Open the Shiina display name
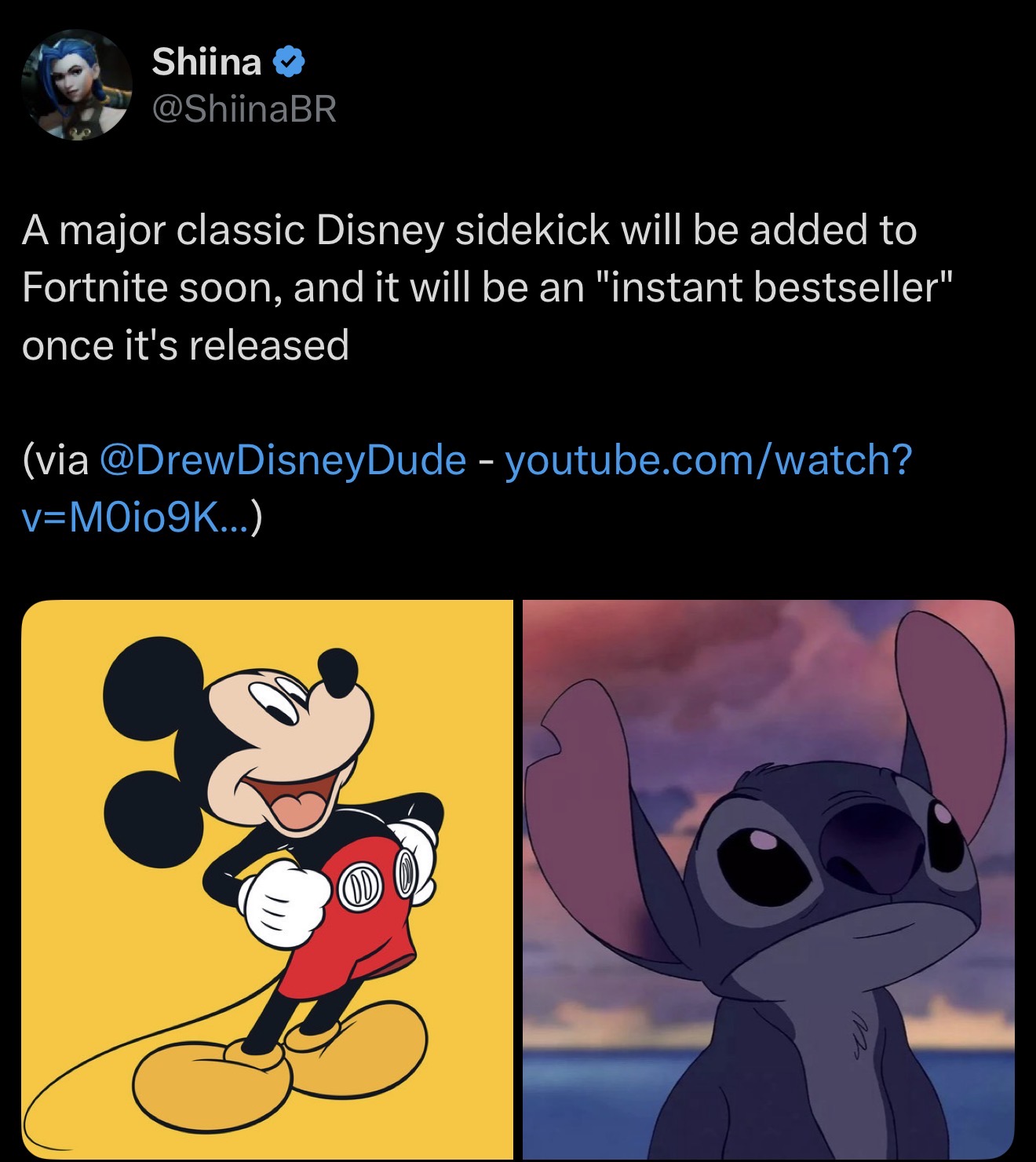This screenshot has width=1036, height=1162. [x=206, y=61]
